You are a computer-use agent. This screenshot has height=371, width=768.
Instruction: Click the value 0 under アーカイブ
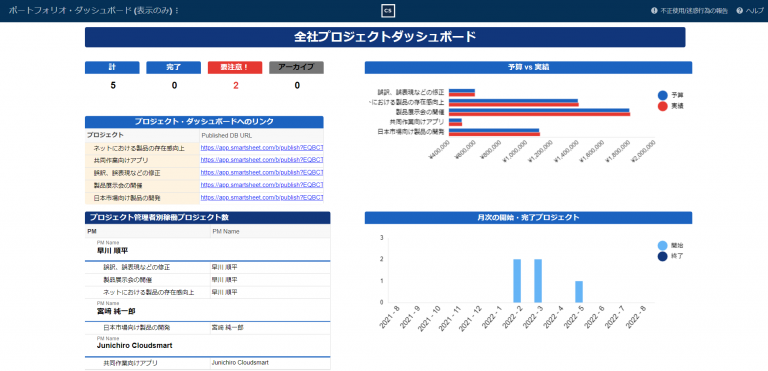point(297,86)
